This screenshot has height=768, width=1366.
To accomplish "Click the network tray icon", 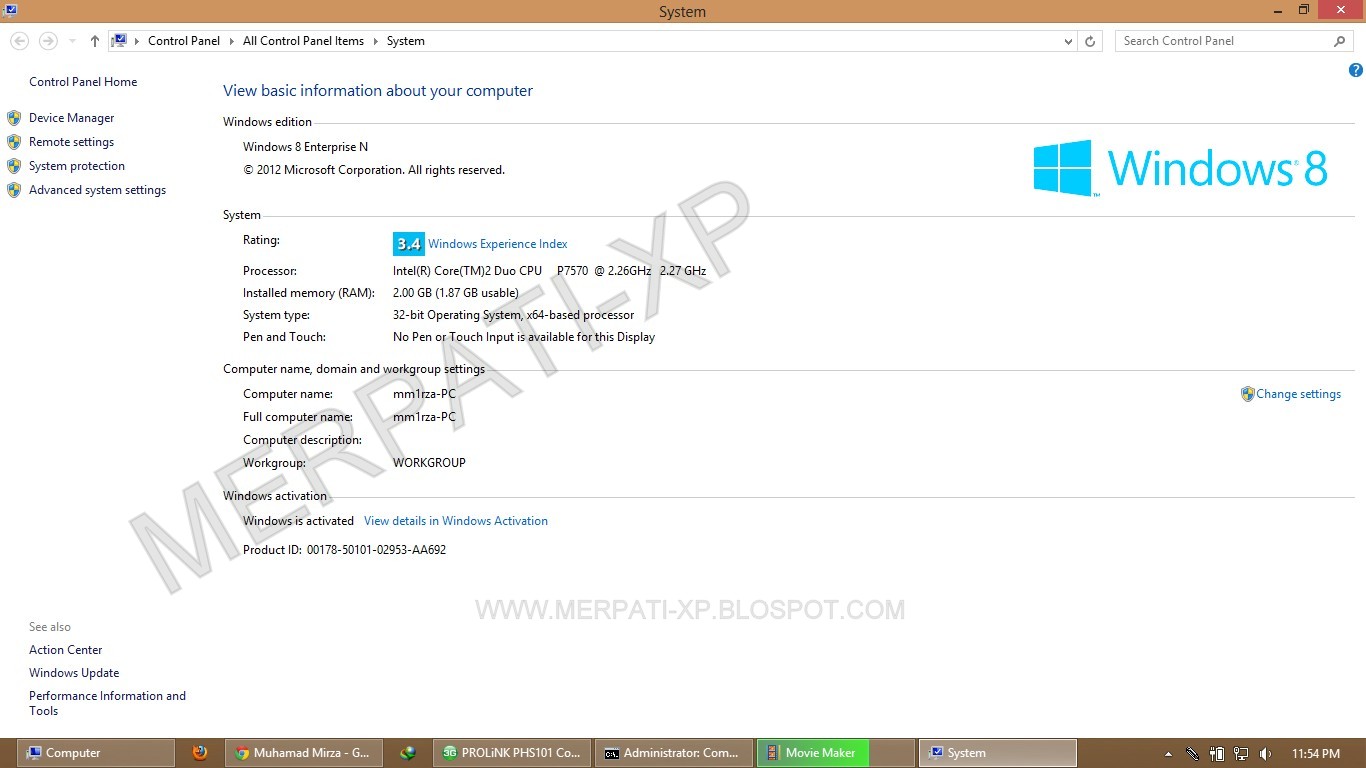I will (x=1241, y=754).
